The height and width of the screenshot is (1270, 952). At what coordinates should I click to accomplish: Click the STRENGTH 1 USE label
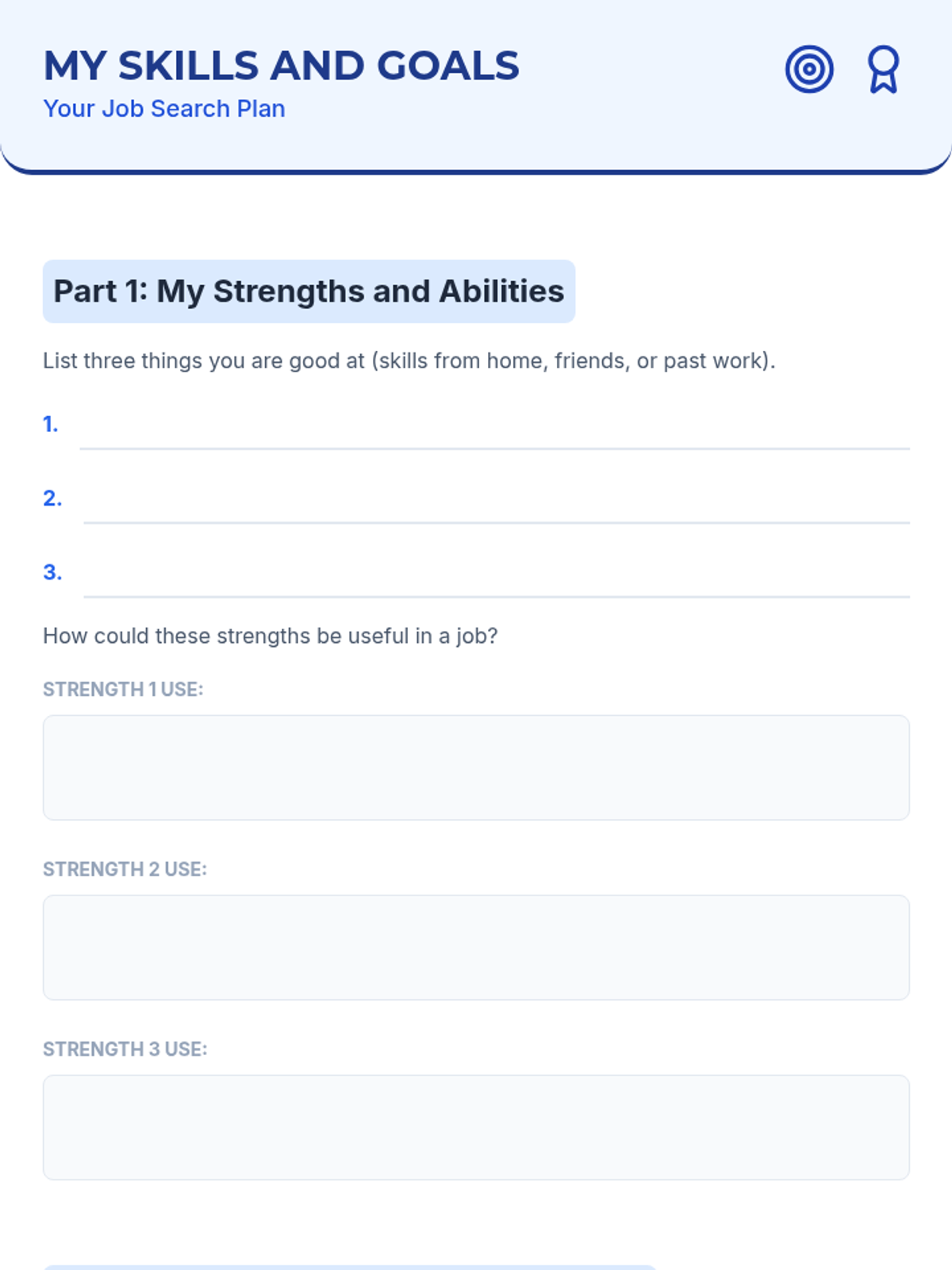pyautogui.click(x=123, y=690)
